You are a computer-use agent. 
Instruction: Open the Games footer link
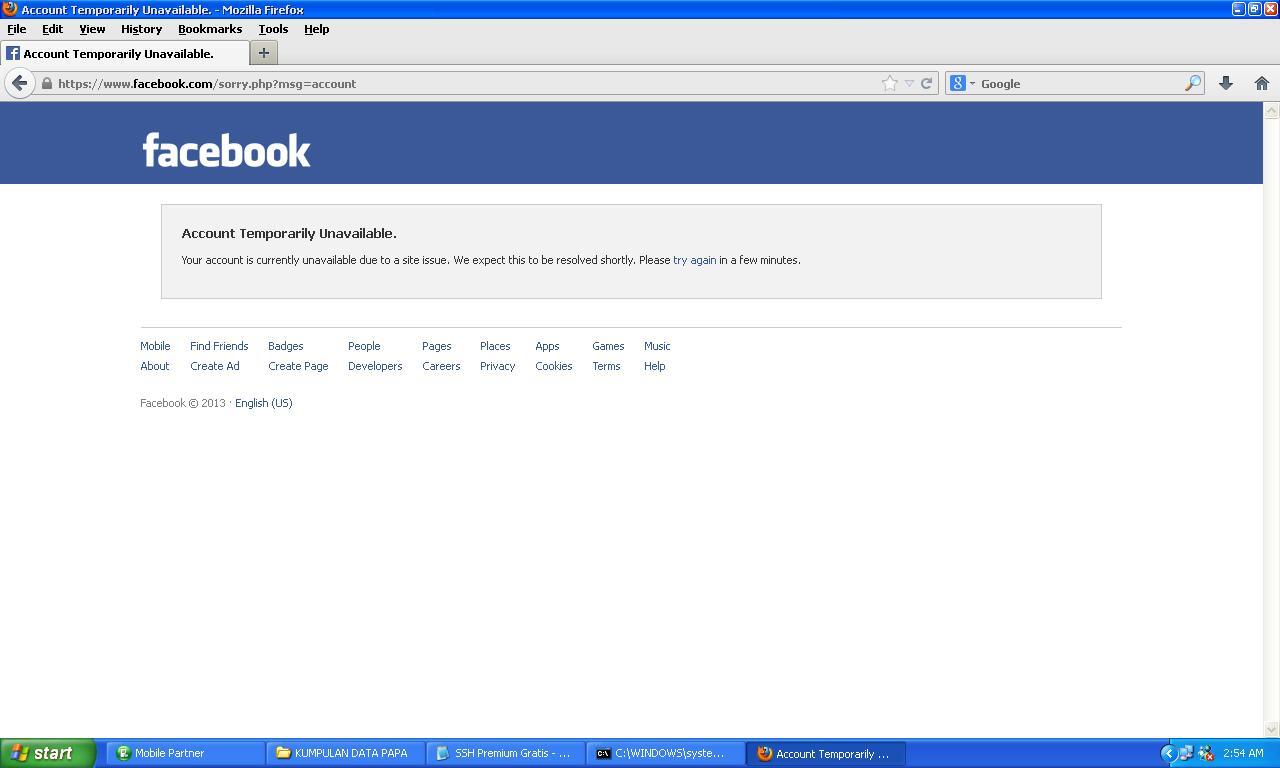coord(608,346)
